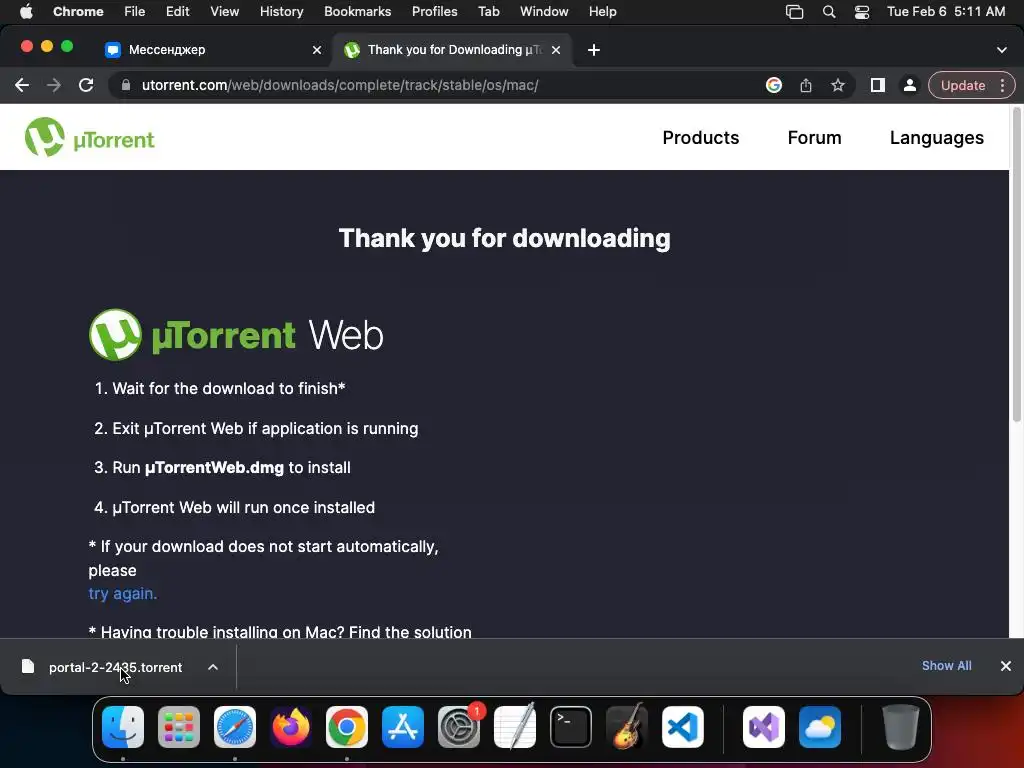Open the Apple menu
This screenshot has height=768, width=1024.
26,11
